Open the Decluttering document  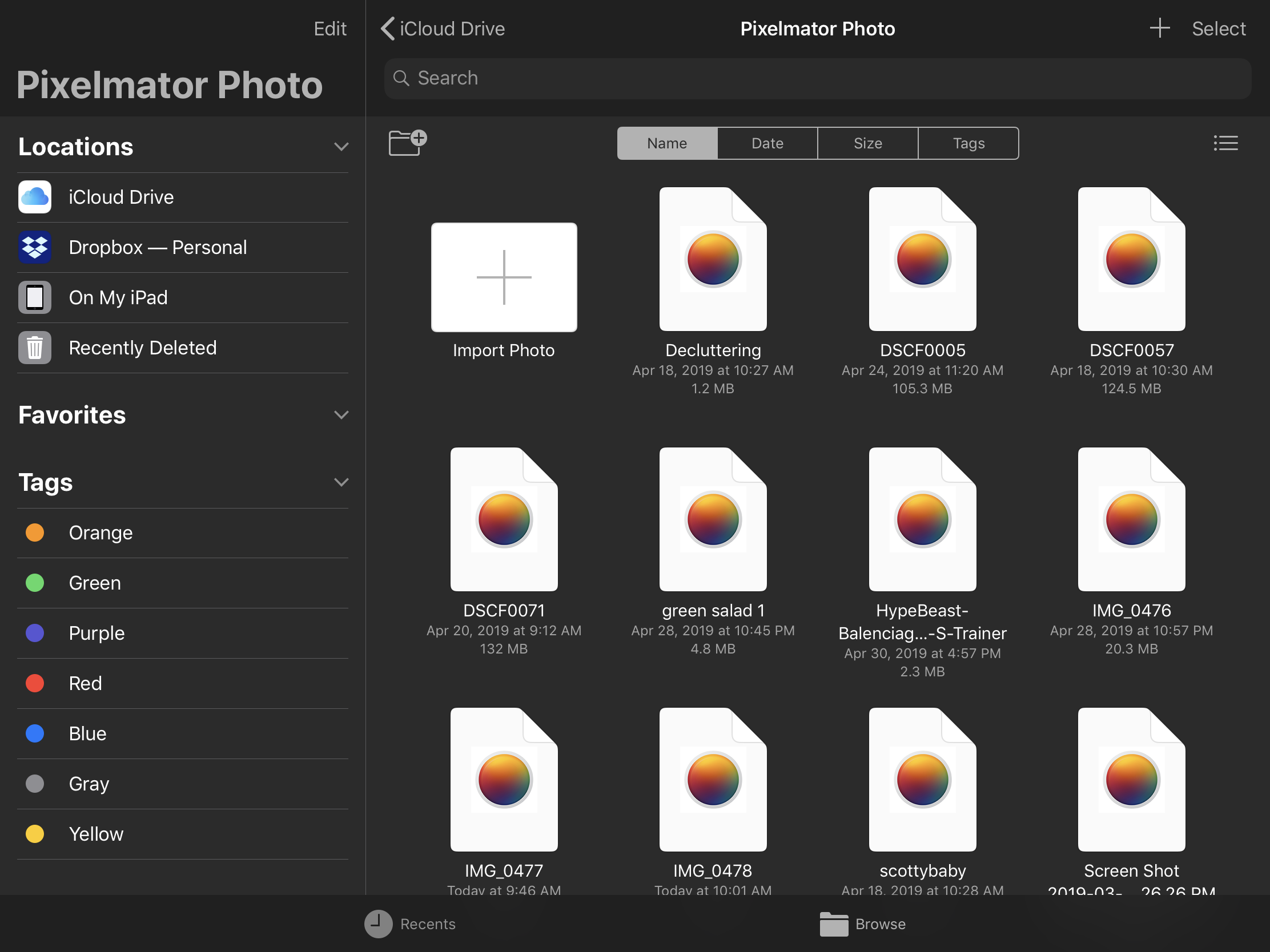click(x=713, y=259)
